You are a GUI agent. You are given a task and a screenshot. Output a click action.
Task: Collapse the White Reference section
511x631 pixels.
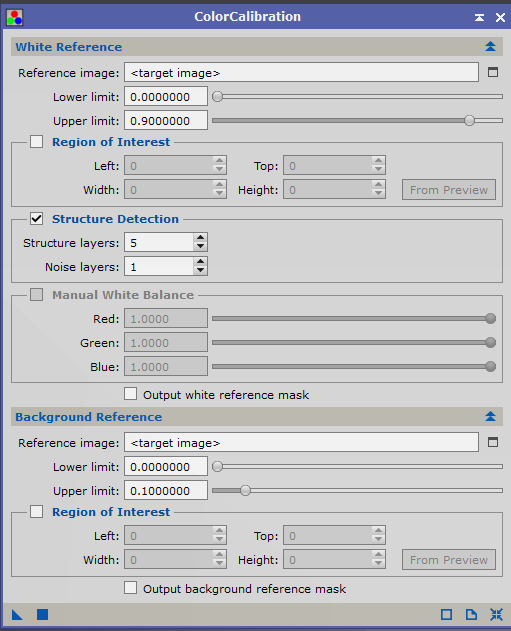pos(490,47)
